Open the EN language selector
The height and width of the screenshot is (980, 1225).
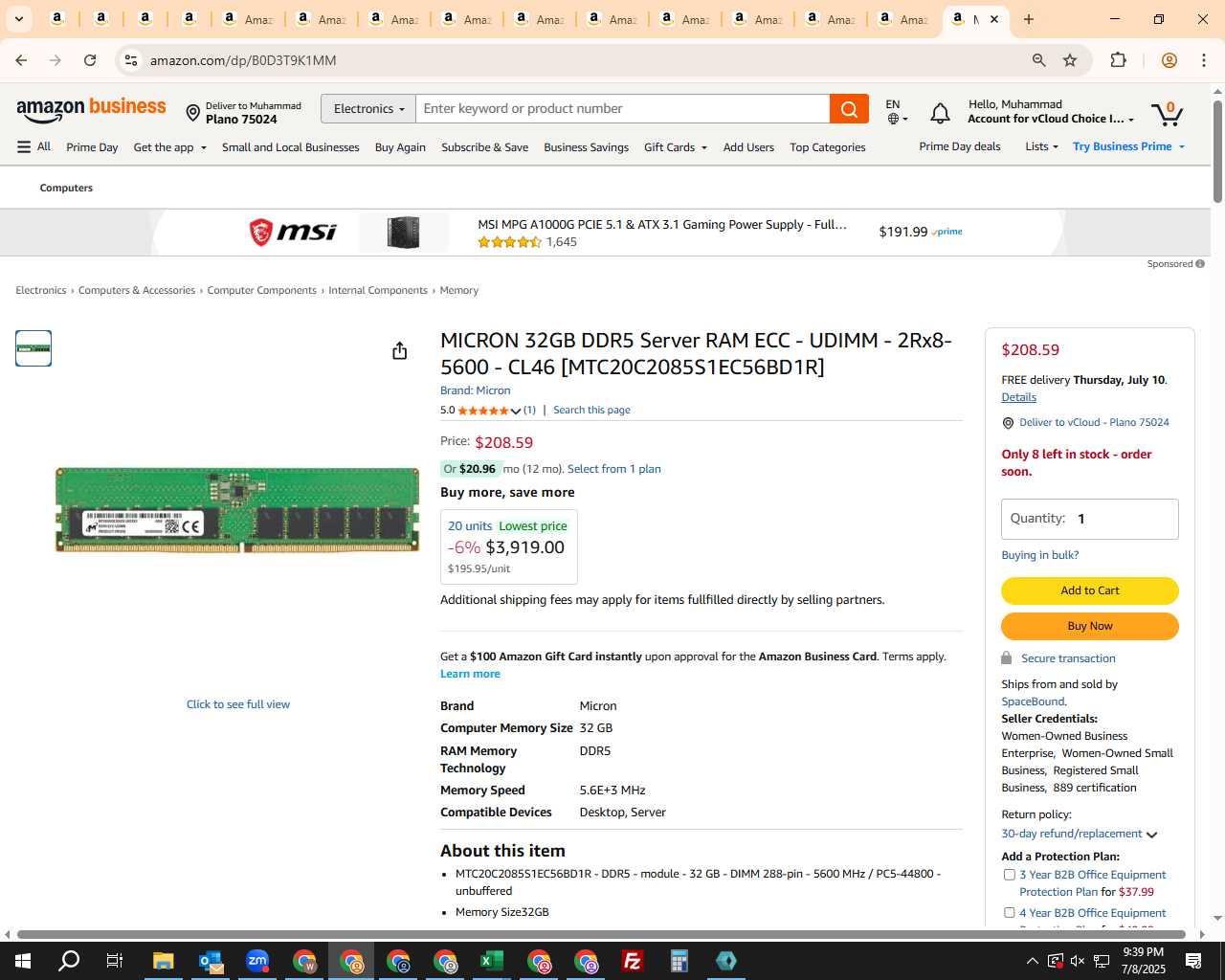point(896,111)
